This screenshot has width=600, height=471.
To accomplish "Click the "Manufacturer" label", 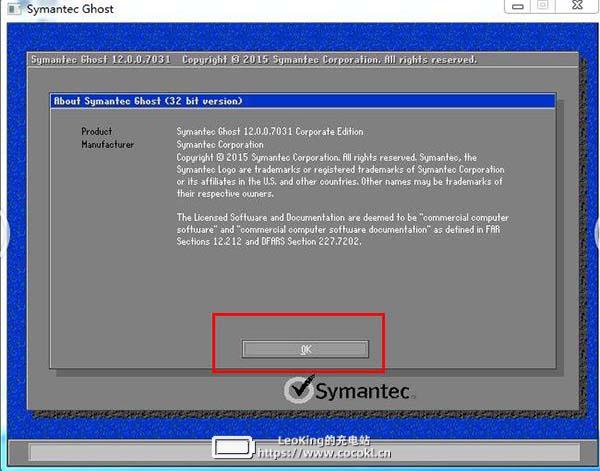I will click(108, 145).
